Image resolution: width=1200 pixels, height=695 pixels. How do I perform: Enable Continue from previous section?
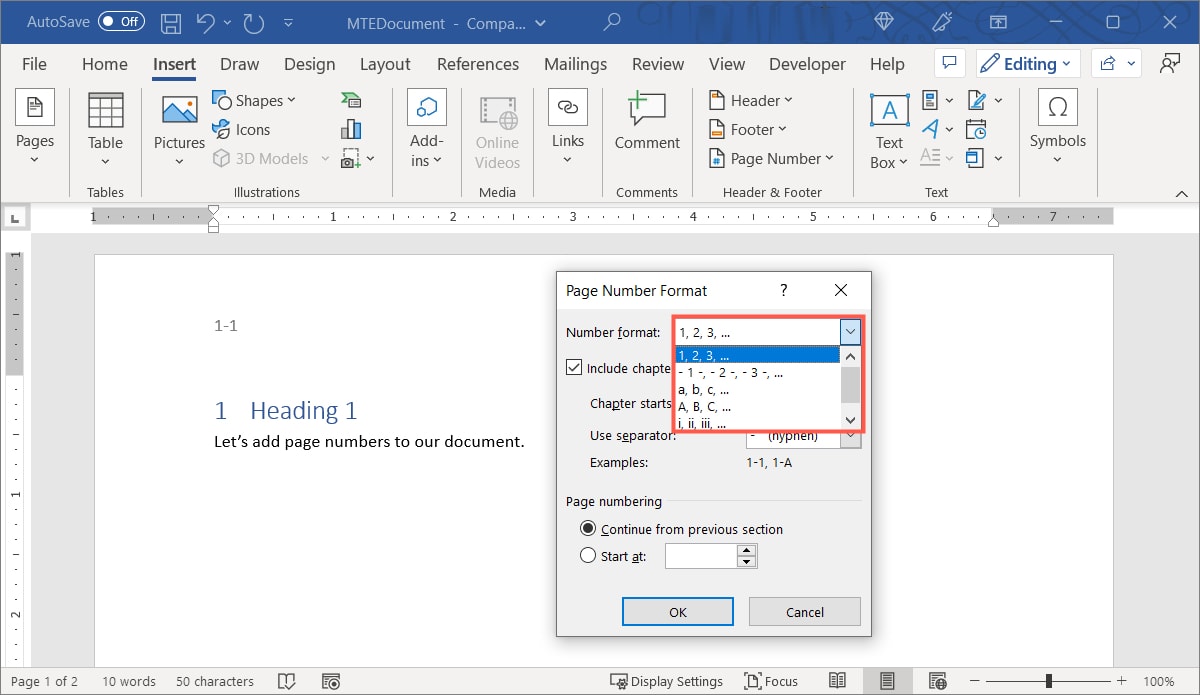click(x=588, y=528)
